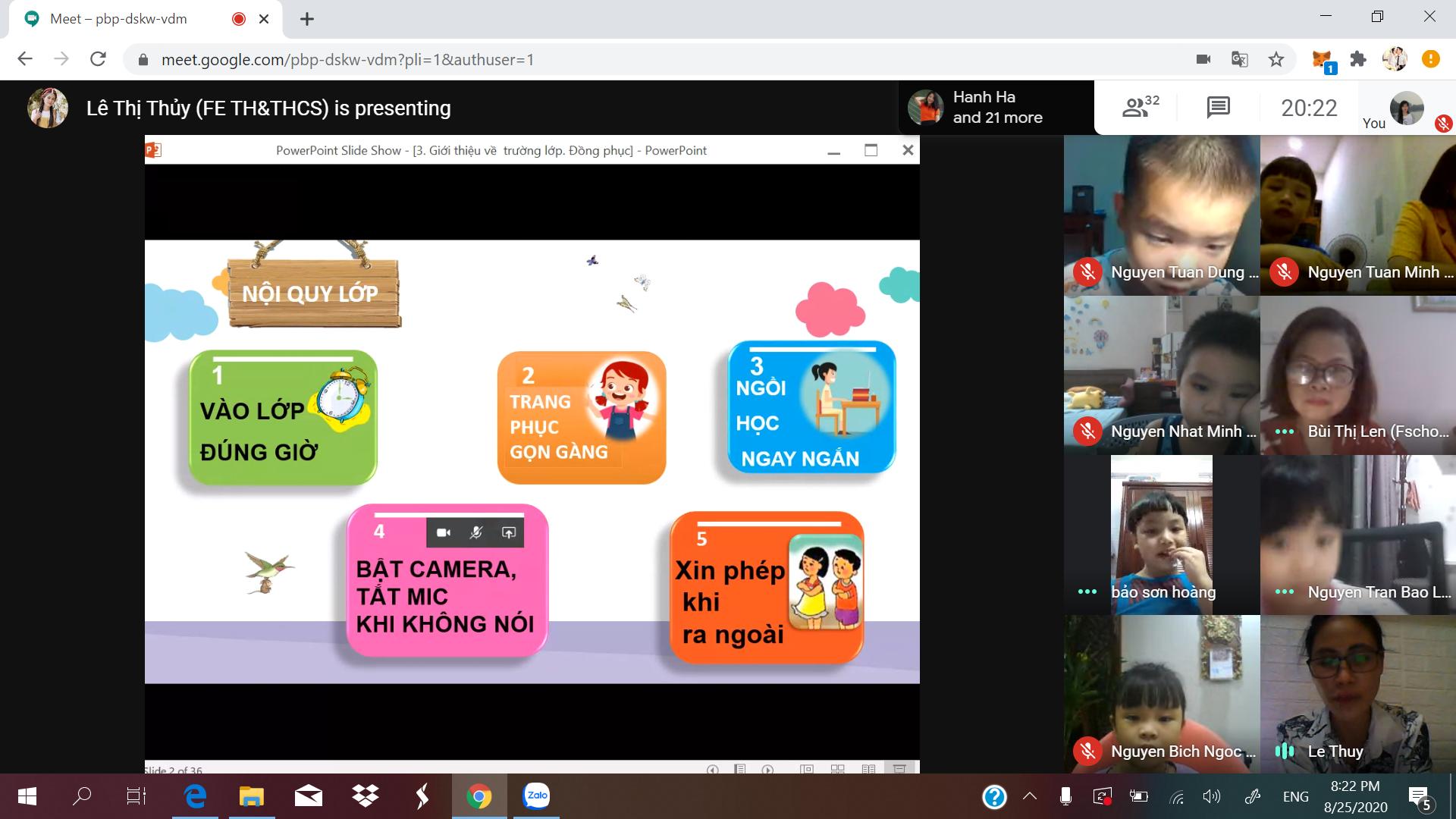1456x819 pixels.
Task: Click your muted microphone indicator beside You
Action: (x=1443, y=123)
